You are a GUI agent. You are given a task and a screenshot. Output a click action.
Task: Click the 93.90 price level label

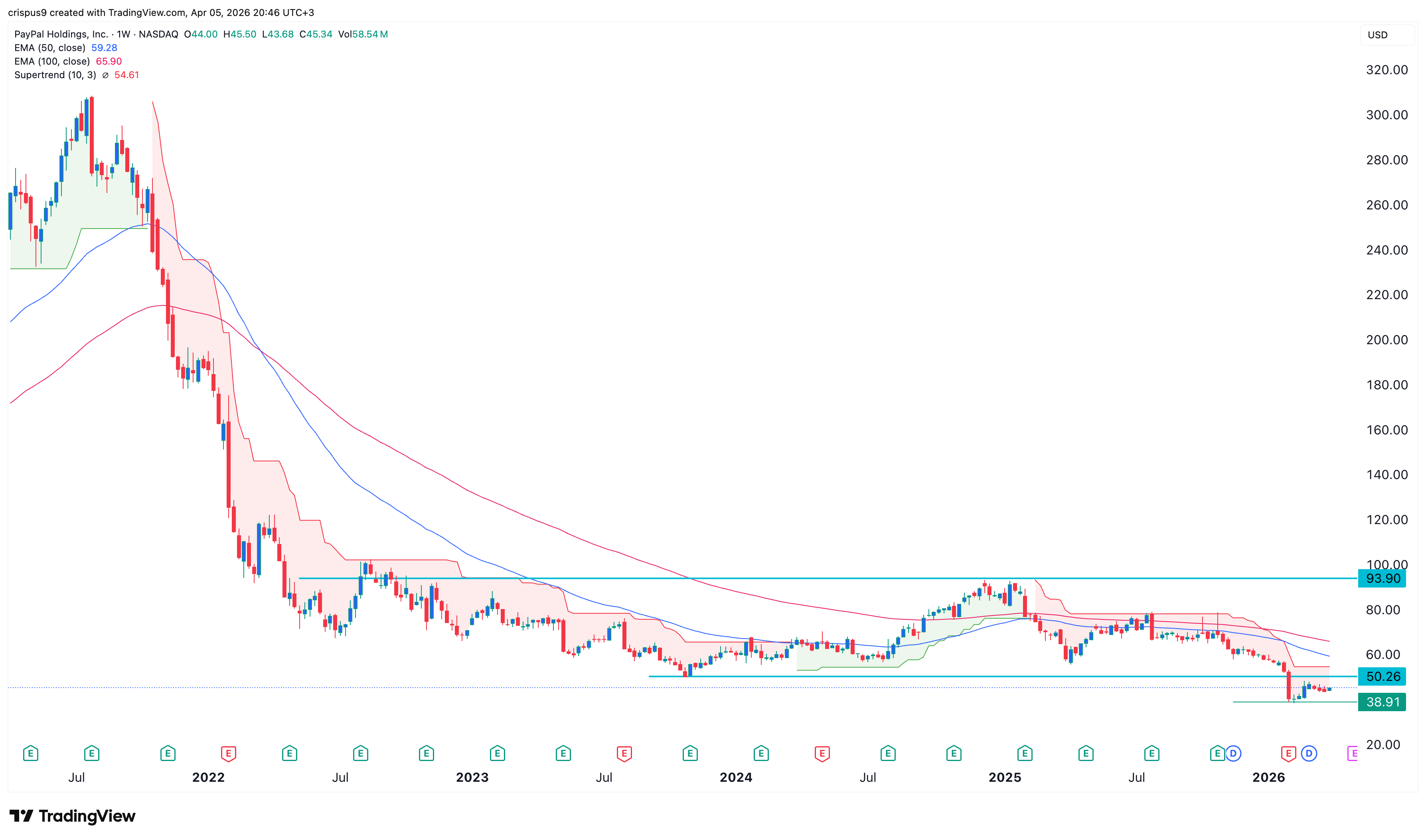coord(1382,578)
